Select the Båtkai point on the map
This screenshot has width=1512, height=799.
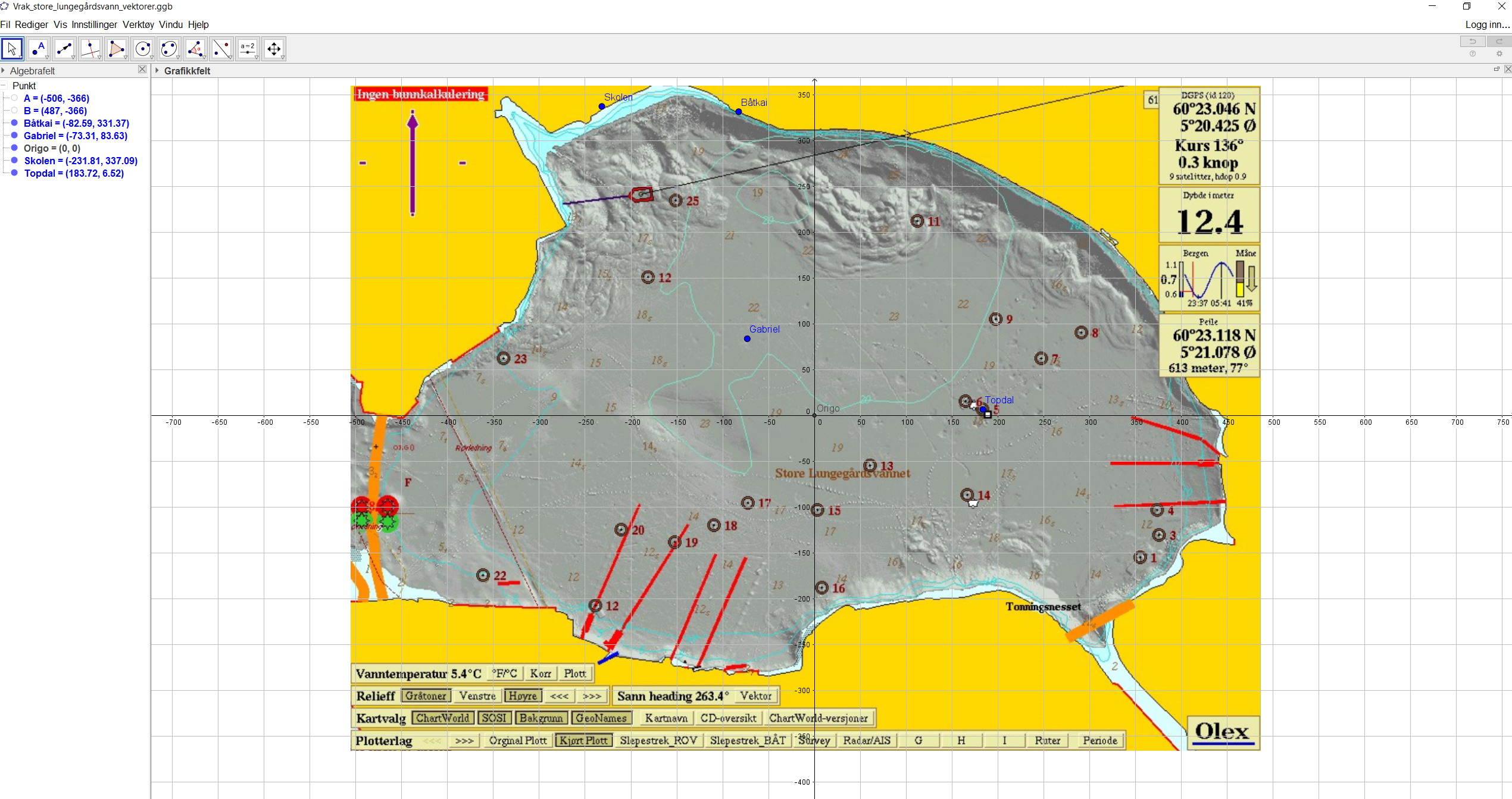(x=739, y=112)
